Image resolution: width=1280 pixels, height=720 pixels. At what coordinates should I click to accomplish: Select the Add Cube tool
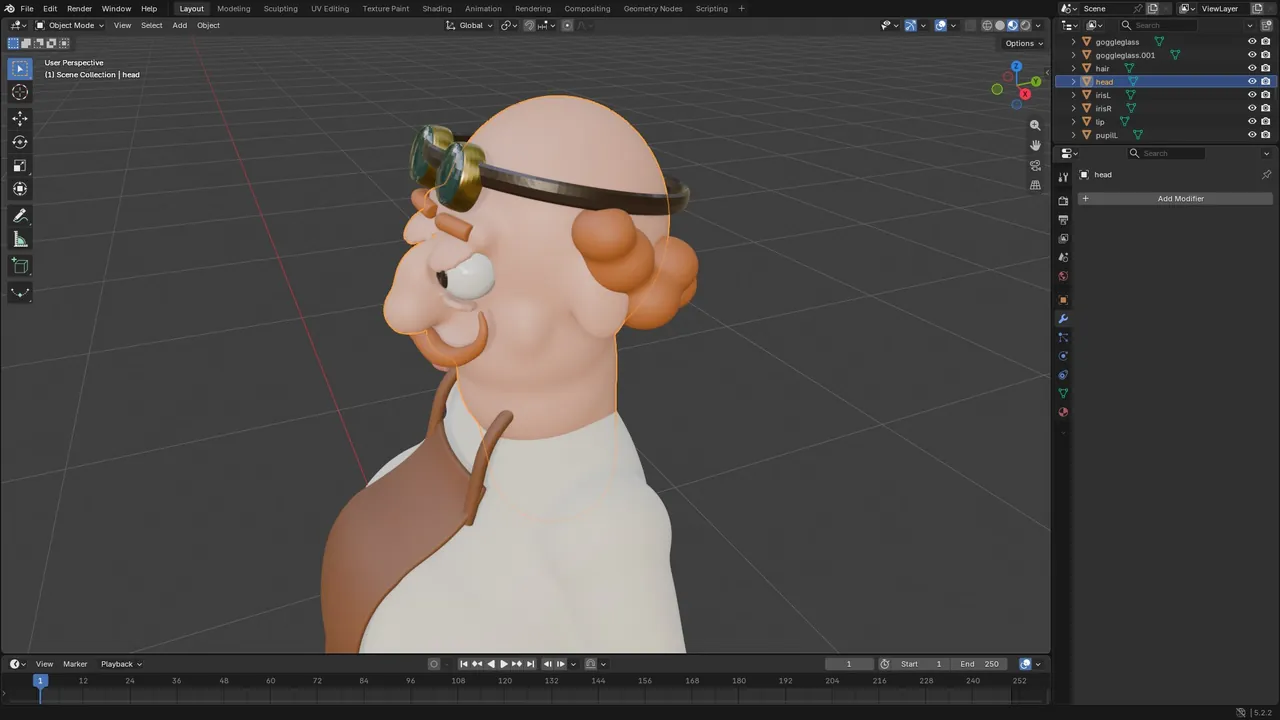click(20, 266)
